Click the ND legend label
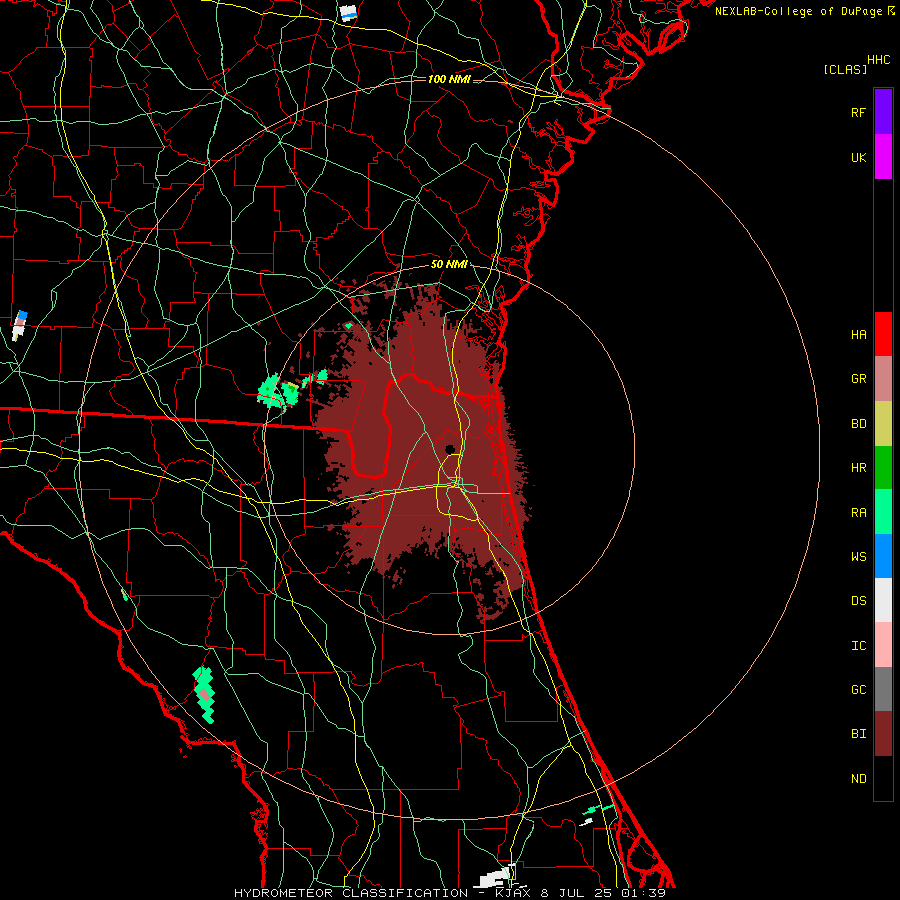The width and height of the screenshot is (900, 900). 858,779
